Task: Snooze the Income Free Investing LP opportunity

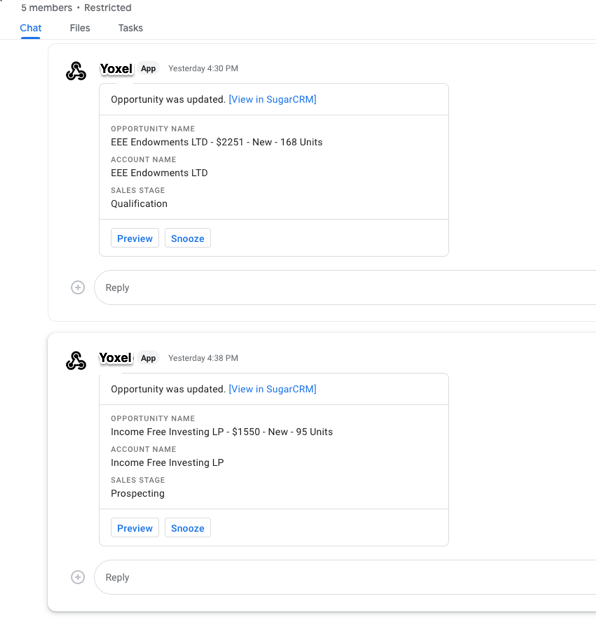Action: click(x=188, y=528)
